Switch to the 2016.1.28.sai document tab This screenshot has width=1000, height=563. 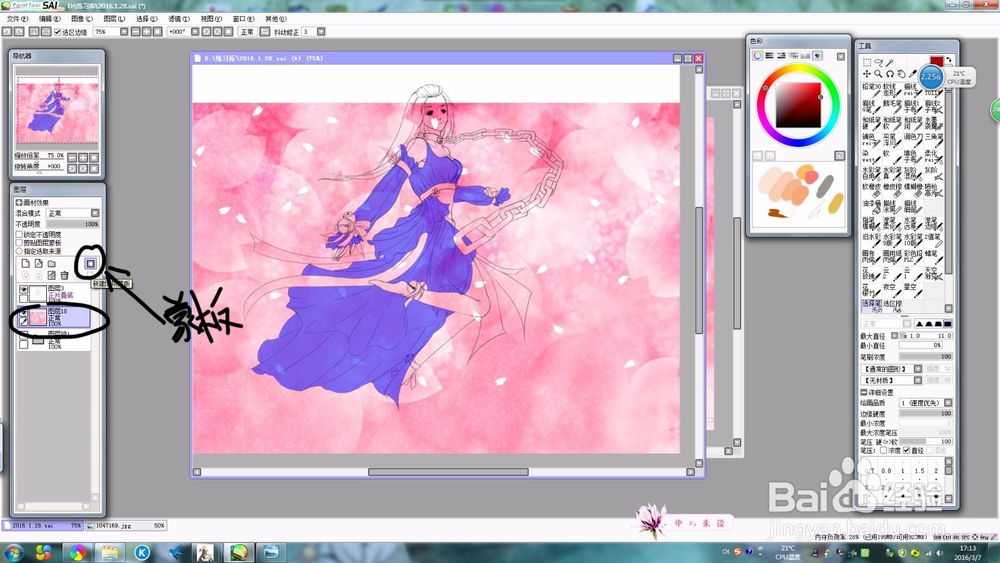[43, 525]
